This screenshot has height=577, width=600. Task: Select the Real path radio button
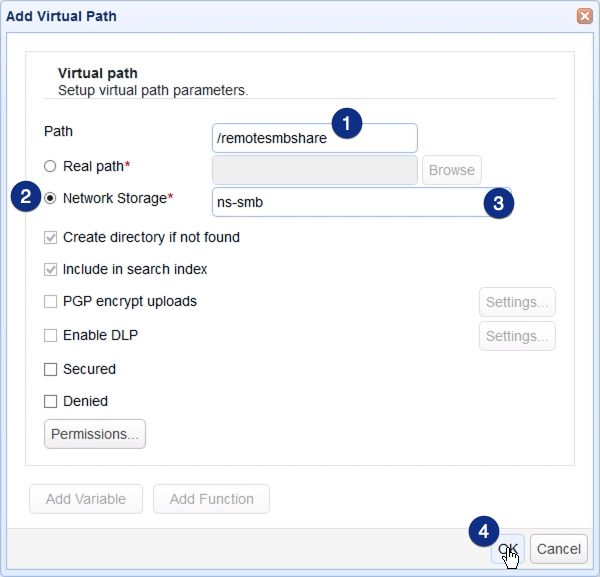pos(50,166)
